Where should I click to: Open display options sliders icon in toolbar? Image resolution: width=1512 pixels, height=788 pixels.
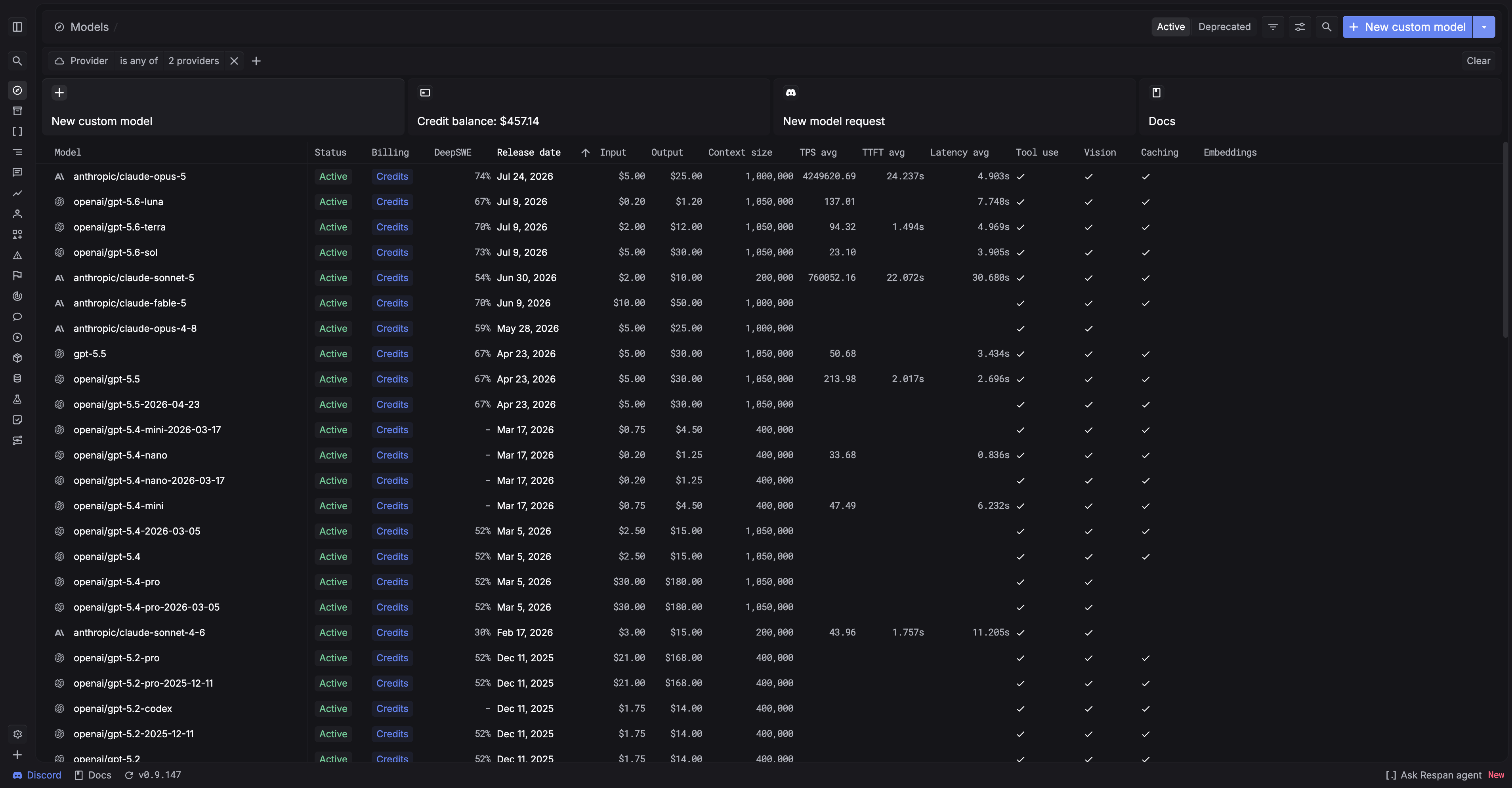click(1300, 27)
